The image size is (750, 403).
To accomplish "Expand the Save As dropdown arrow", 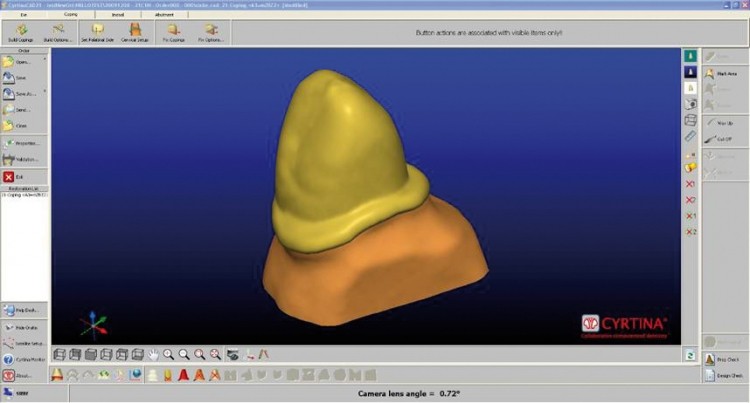I will 45,91.
